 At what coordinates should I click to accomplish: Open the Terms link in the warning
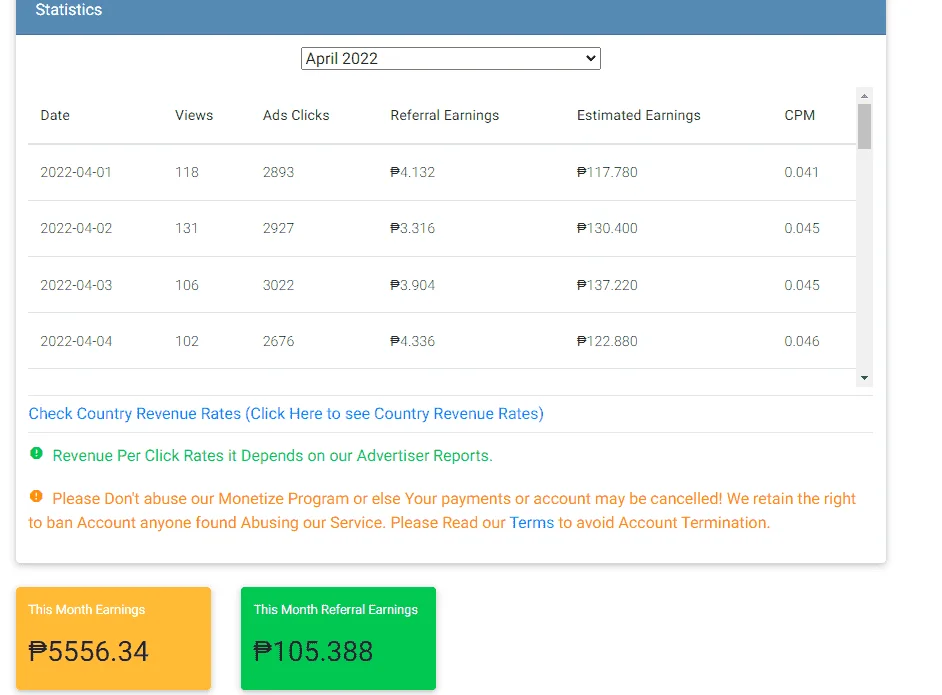(531, 523)
